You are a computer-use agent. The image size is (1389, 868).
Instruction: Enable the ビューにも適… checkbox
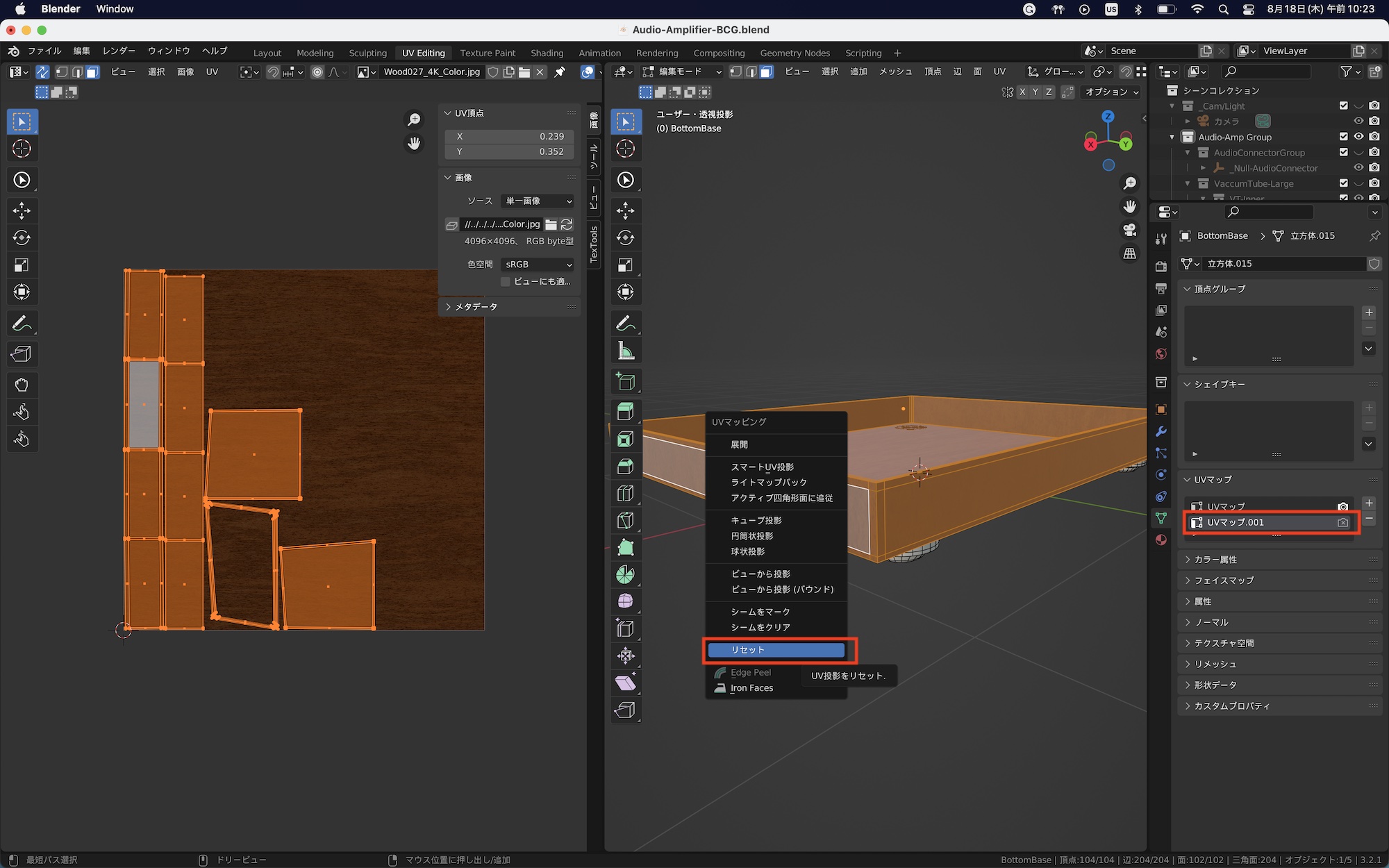(x=506, y=281)
